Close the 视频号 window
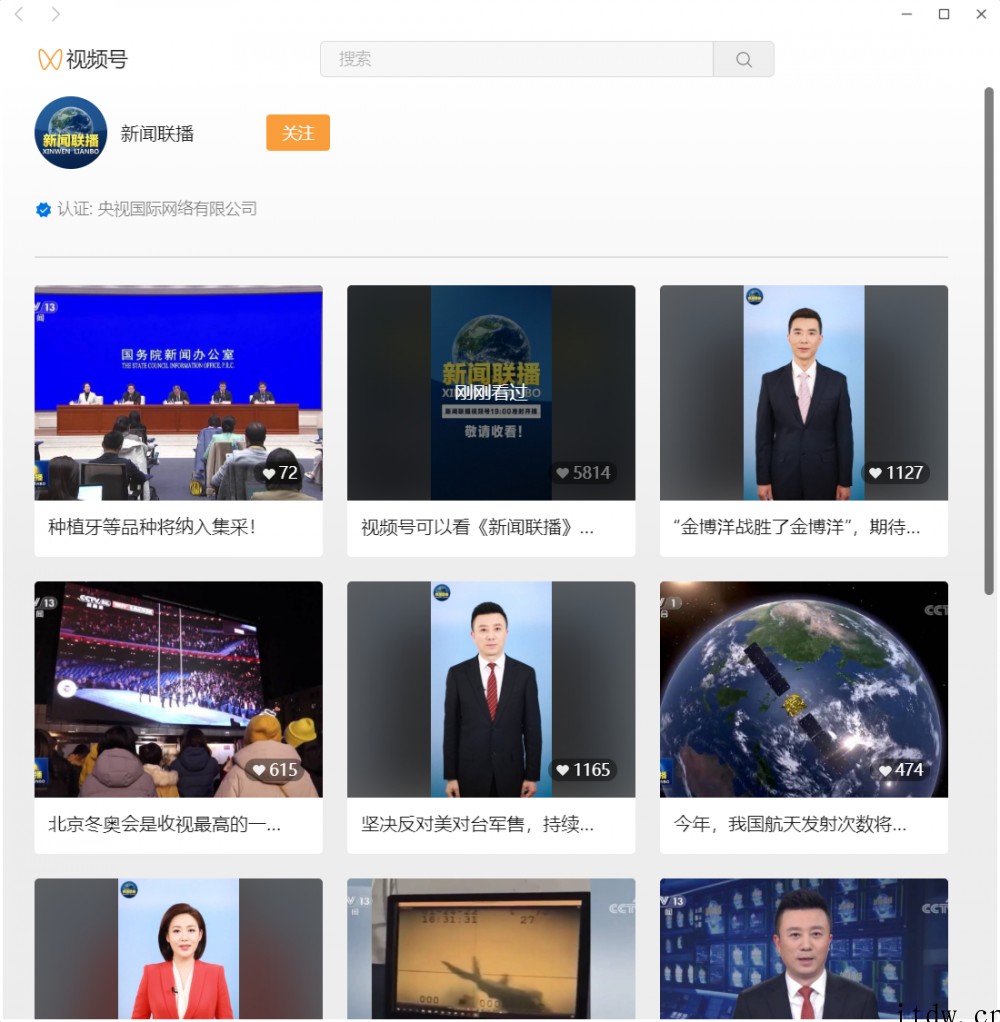The height and width of the screenshot is (1022, 1000). point(981,14)
